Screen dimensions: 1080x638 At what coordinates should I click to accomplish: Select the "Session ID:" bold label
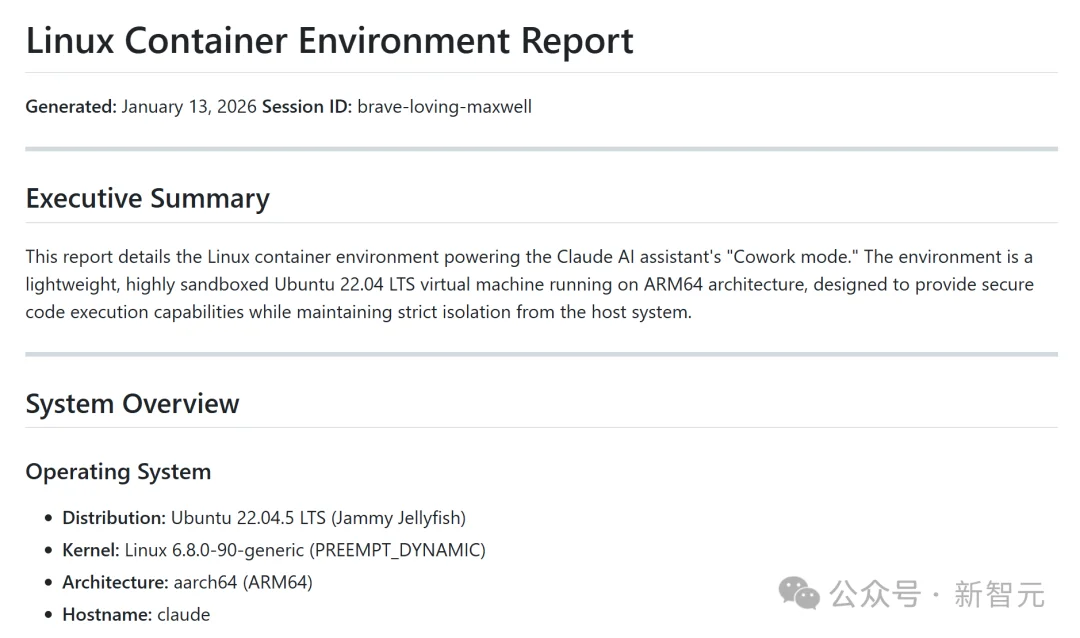pyautogui.click(x=307, y=106)
